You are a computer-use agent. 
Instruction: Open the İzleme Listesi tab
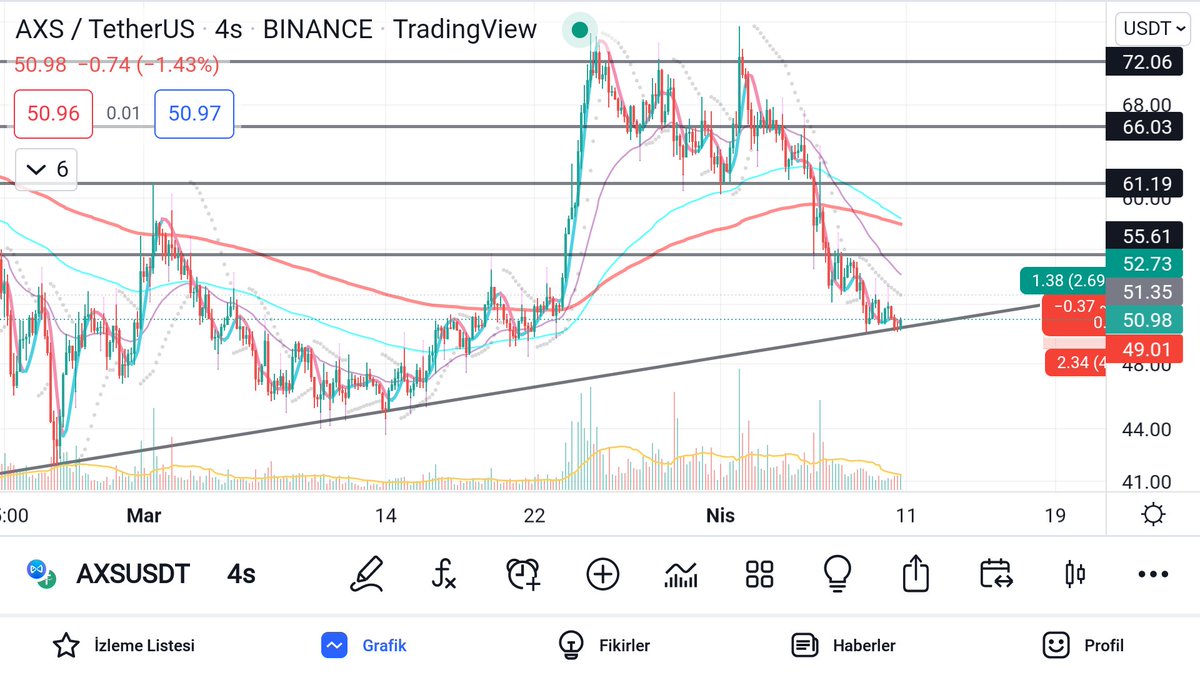tap(123, 645)
